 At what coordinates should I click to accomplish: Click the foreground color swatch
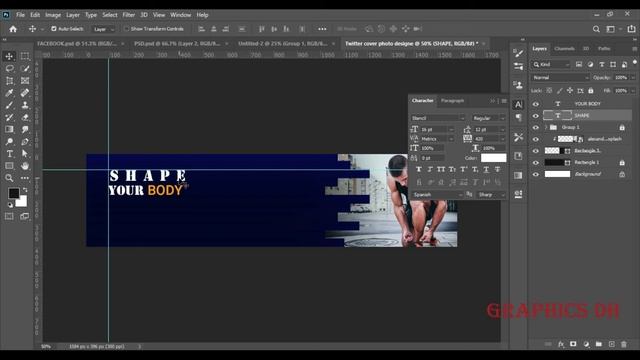pyautogui.click(x=13, y=193)
